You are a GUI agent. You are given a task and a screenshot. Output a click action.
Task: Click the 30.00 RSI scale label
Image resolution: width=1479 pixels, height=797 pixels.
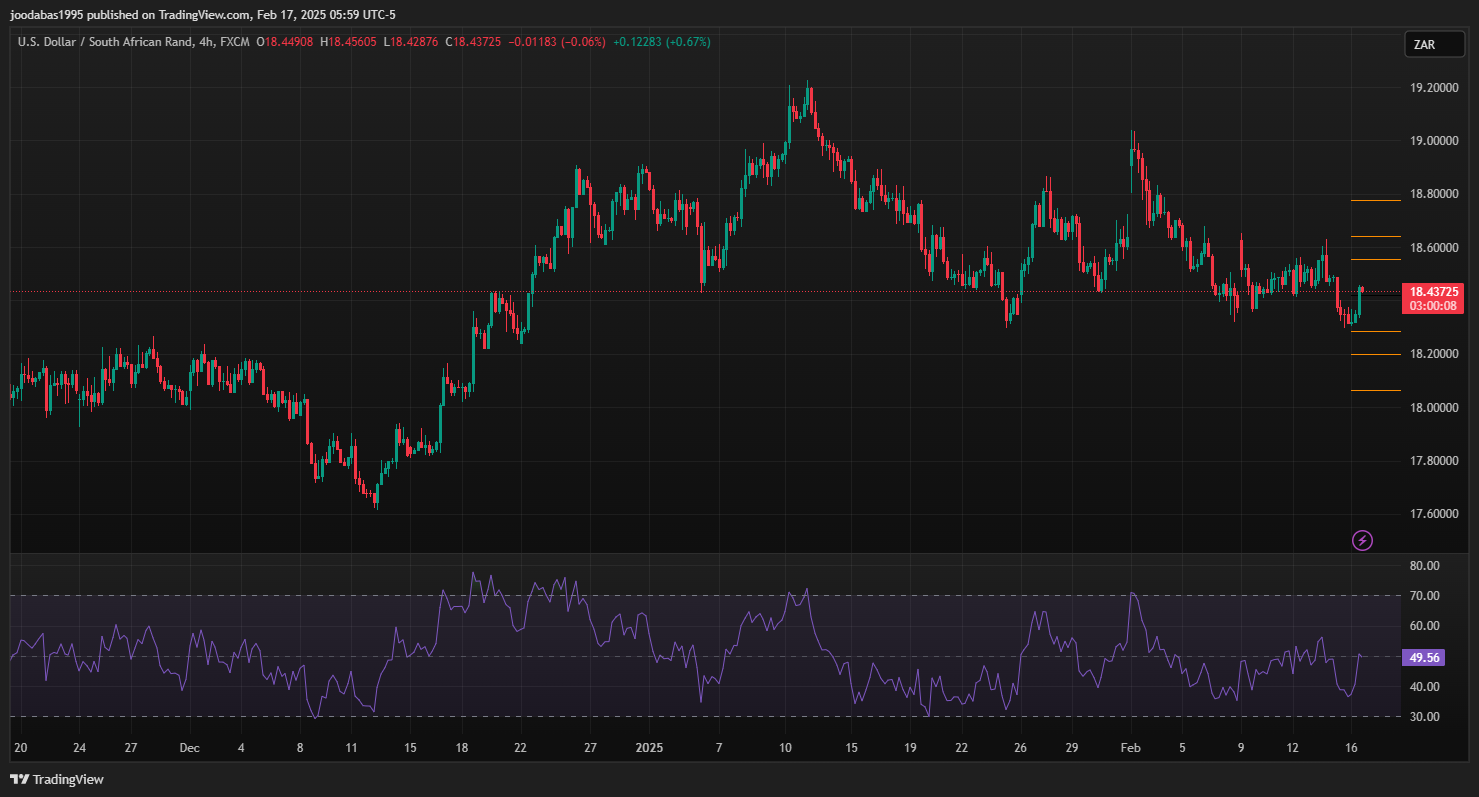click(x=1424, y=717)
